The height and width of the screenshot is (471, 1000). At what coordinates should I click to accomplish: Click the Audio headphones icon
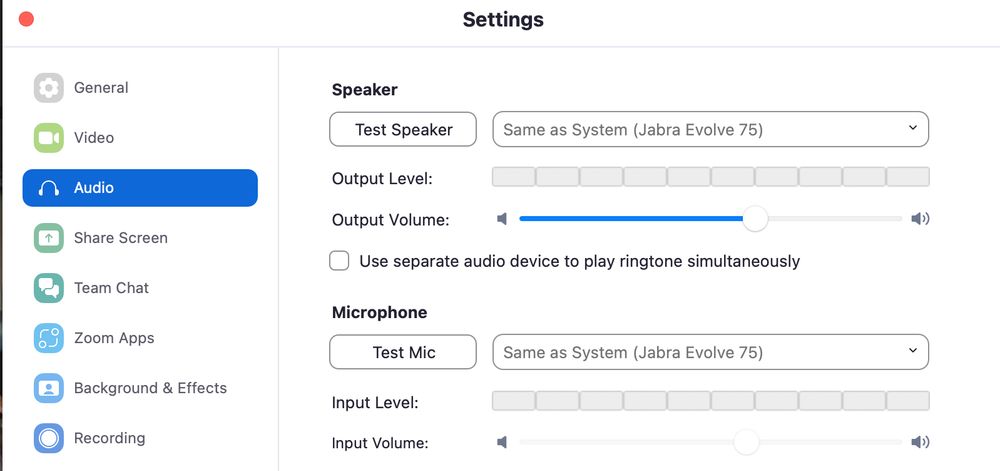48,188
